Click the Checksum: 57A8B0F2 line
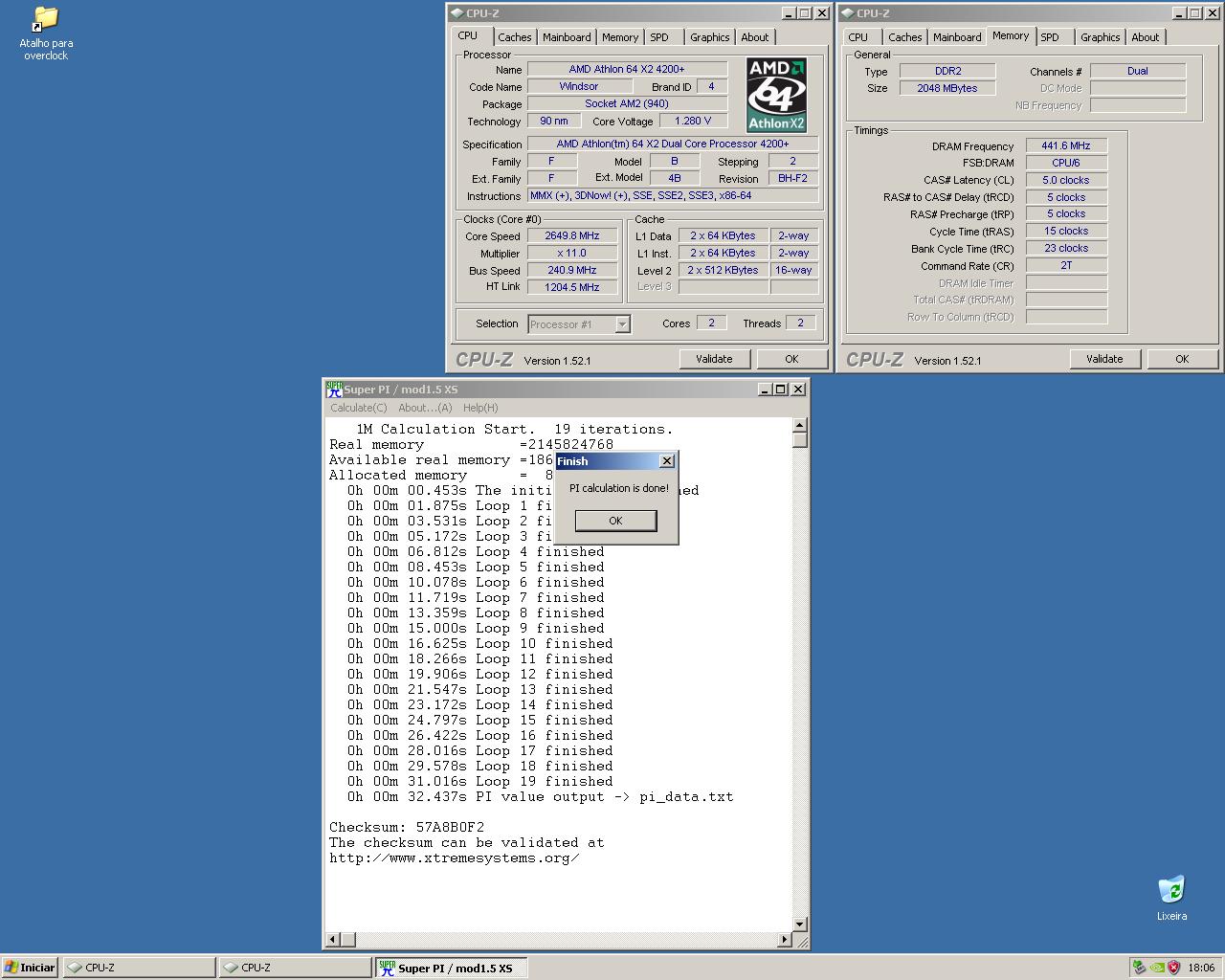Screen dimensions: 1225x980 [407, 827]
